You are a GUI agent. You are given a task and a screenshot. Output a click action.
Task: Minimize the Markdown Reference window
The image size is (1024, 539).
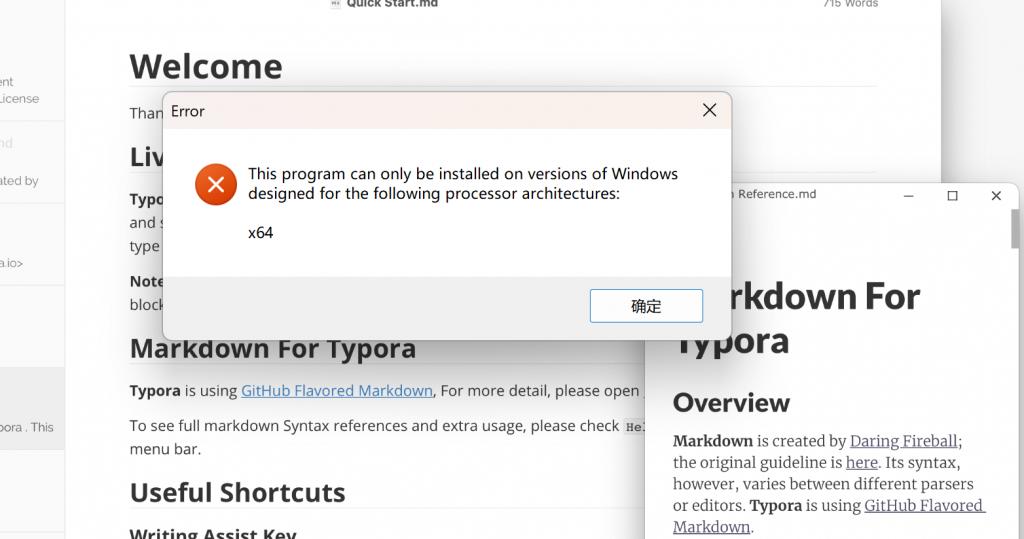point(908,195)
